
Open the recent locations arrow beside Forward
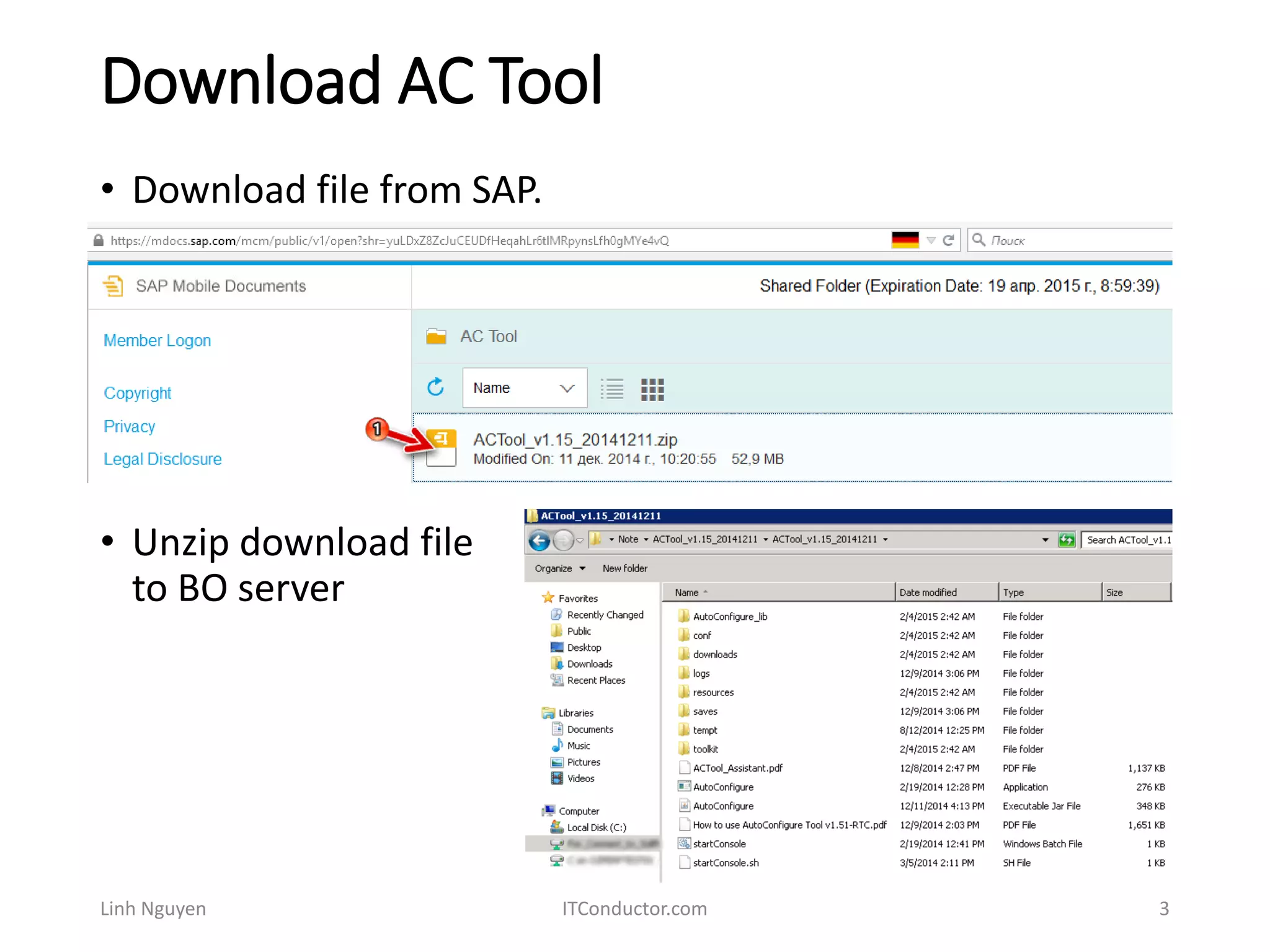click(x=580, y=540)
